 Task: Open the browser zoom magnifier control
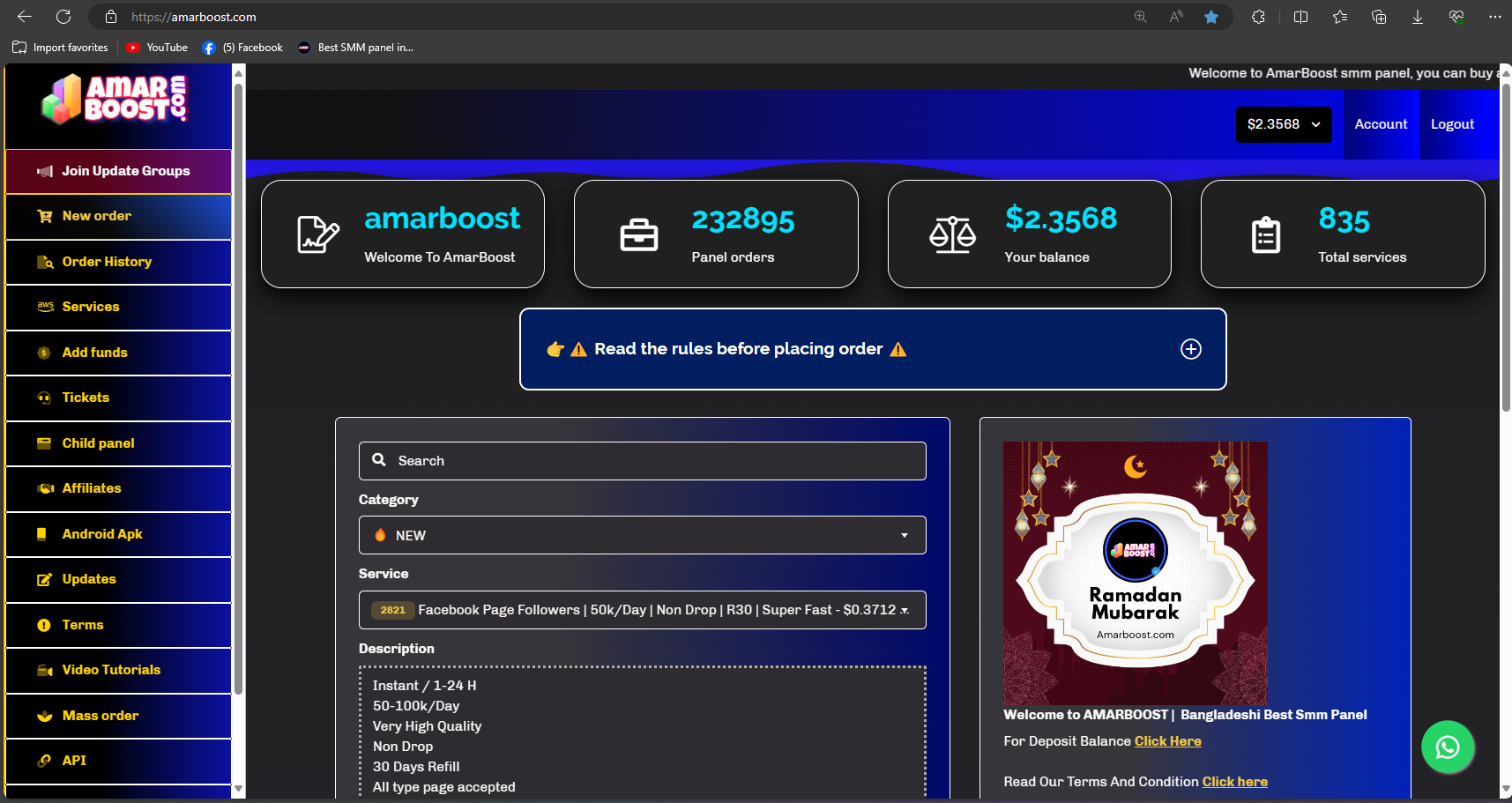pos(1140,17)
